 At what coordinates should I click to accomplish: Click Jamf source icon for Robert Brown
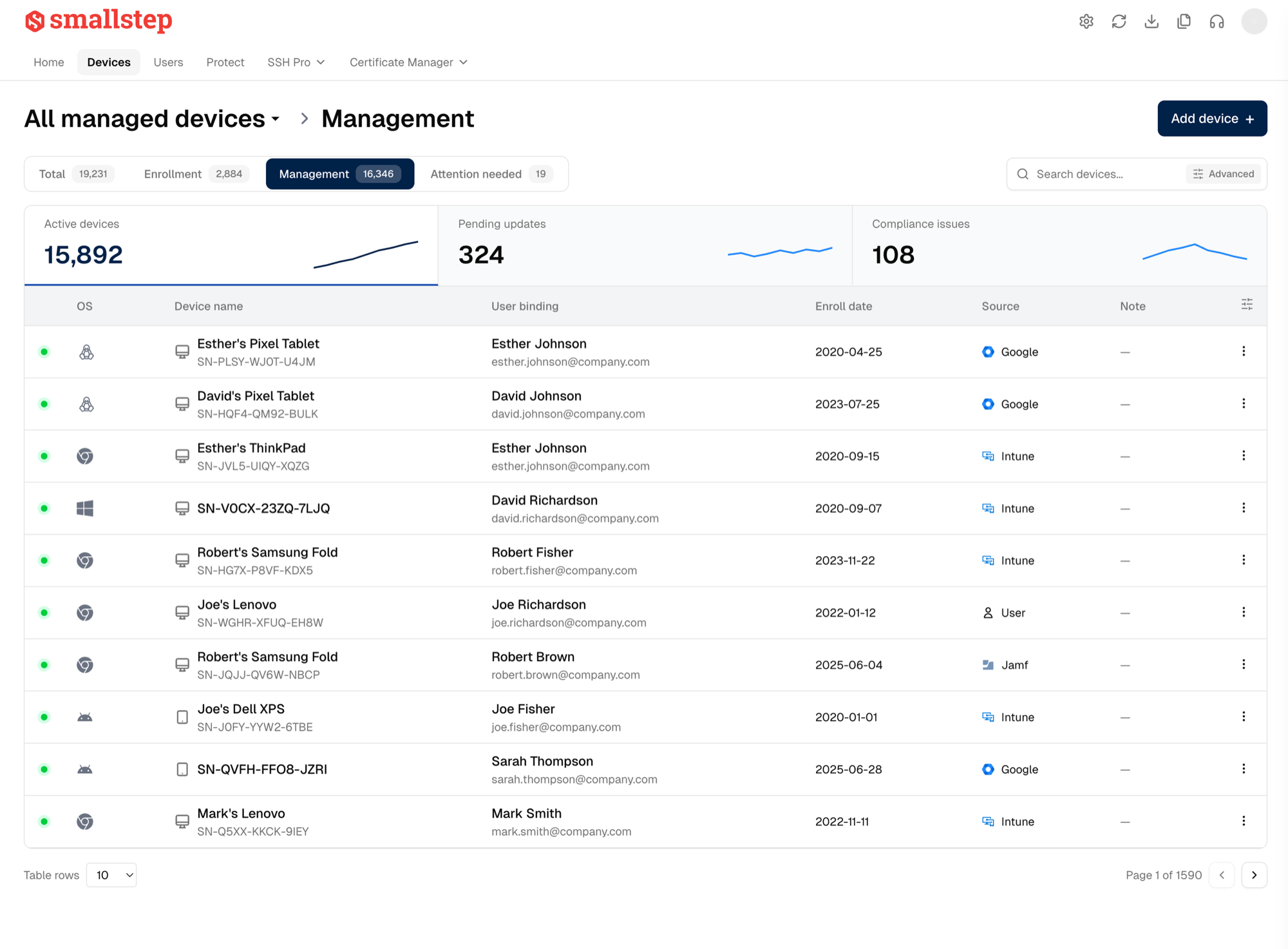988,665
